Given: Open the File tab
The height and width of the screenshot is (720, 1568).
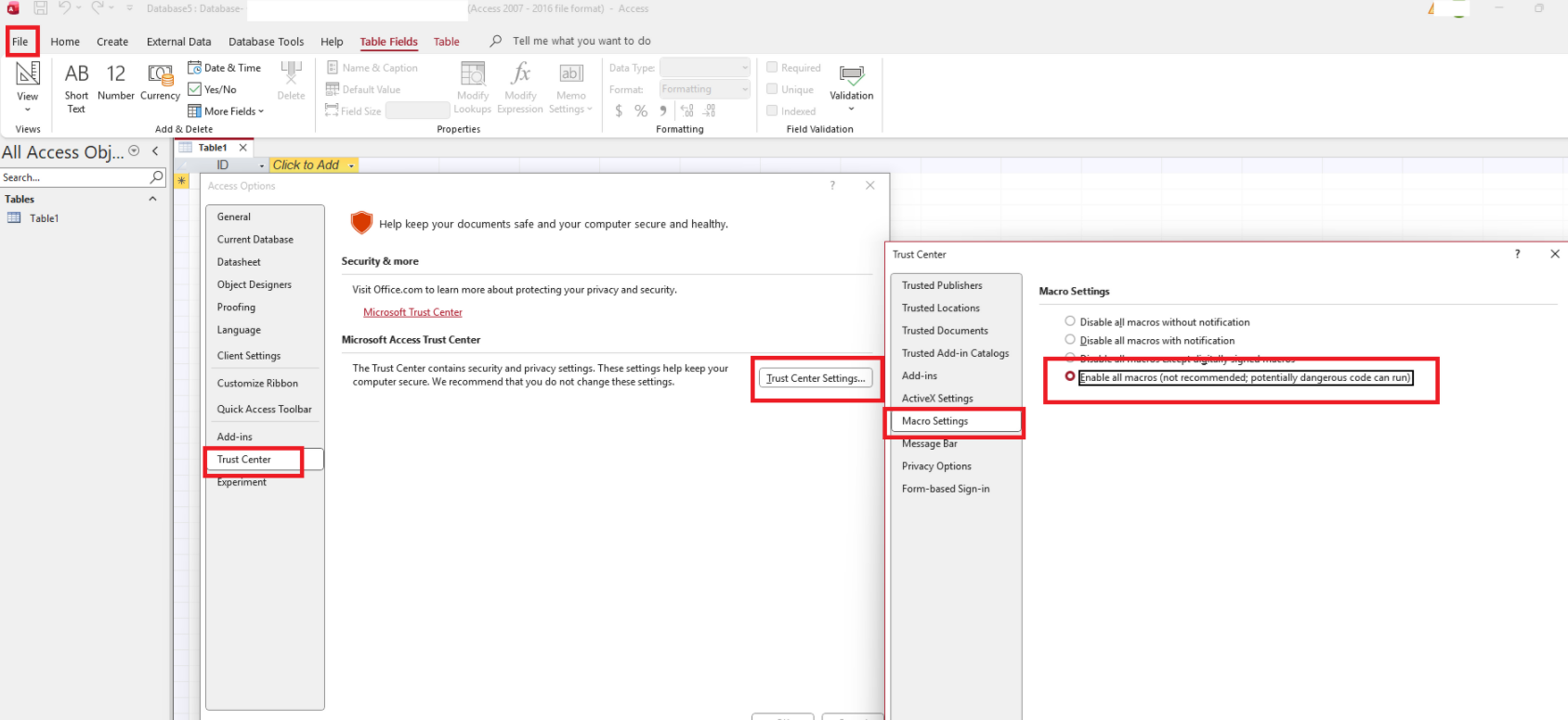Looking at the screenshot, I should pos(20,42).
